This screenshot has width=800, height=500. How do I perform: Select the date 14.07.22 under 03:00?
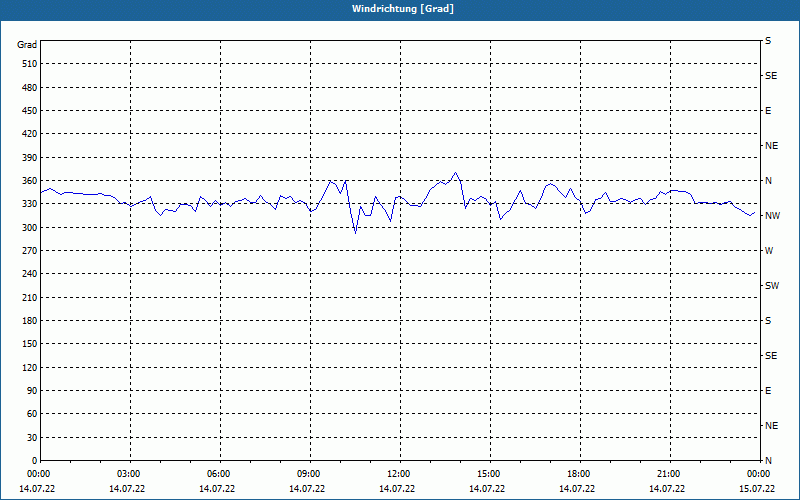[127, 488]
